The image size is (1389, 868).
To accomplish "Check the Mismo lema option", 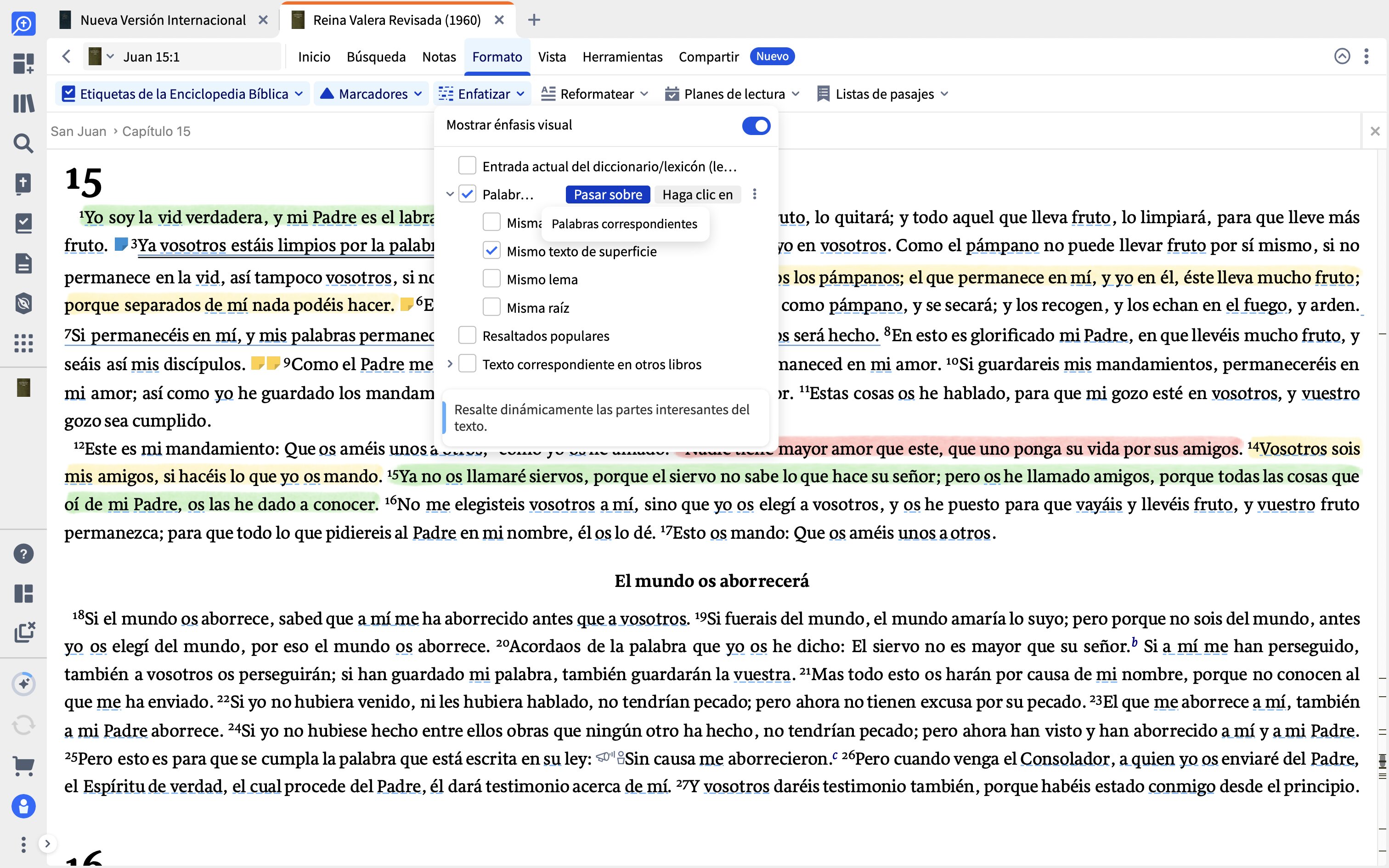I will point(491,279).
